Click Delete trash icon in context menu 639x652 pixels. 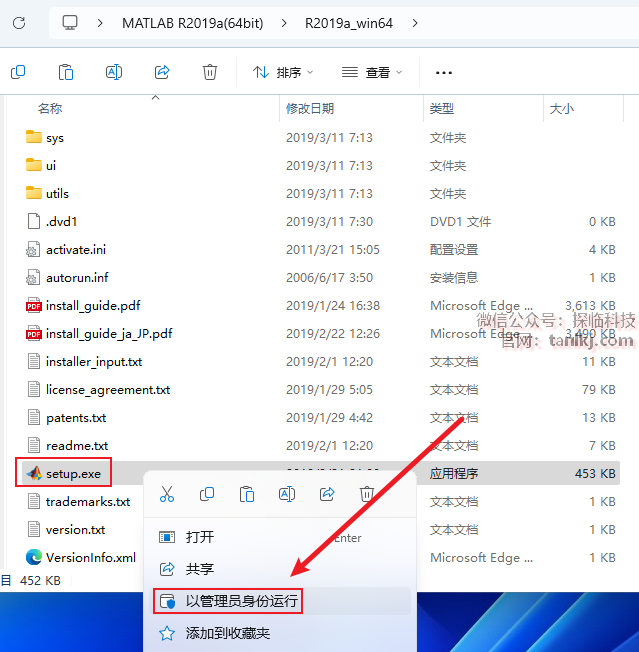pos(367,494)
